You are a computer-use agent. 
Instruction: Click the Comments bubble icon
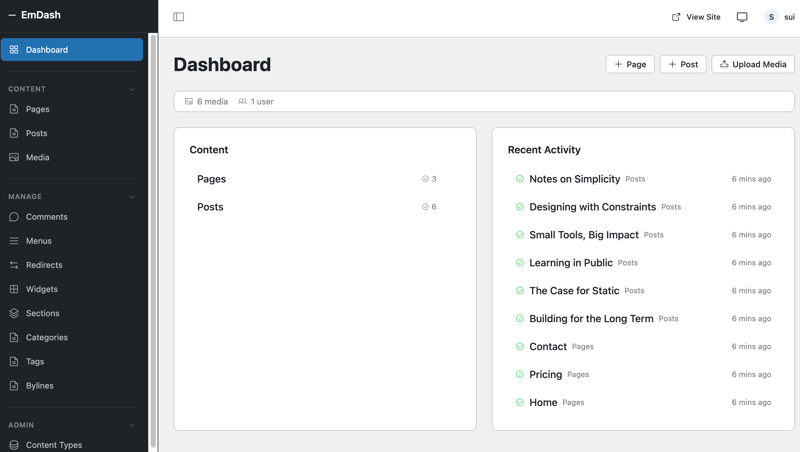14,217
